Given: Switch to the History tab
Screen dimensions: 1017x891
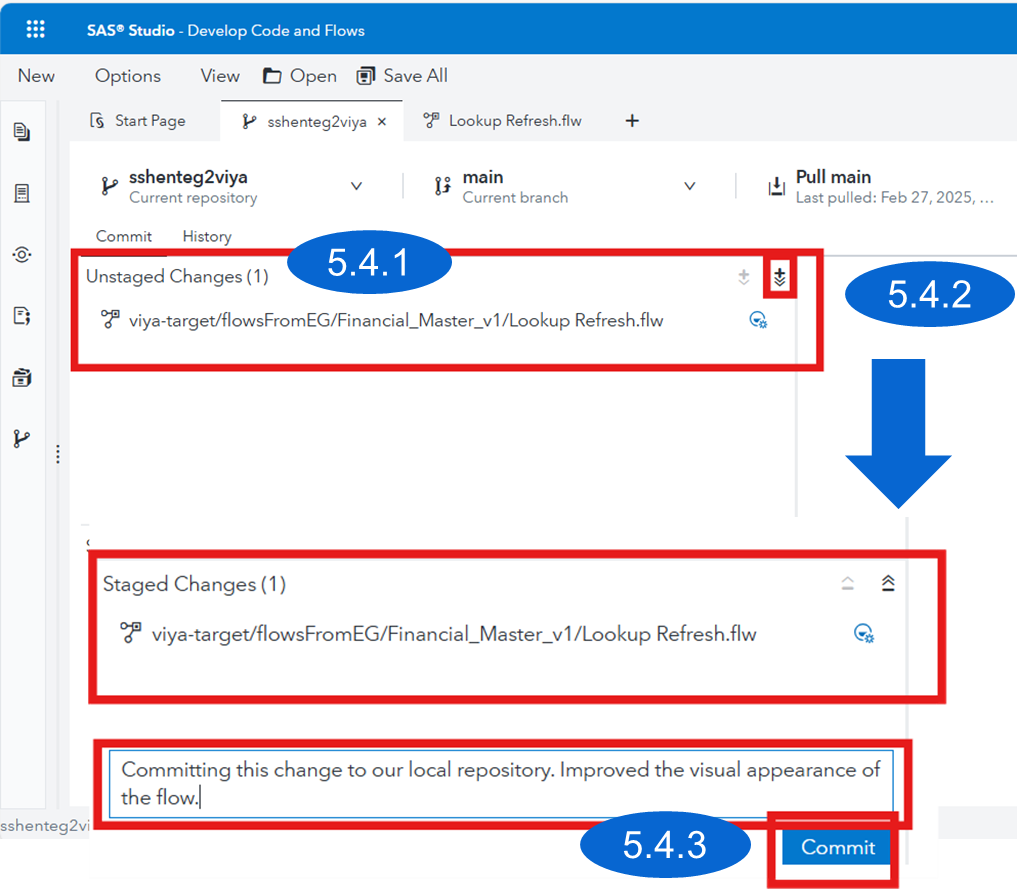Looking at the screenshot, I should tap(206, 236).
